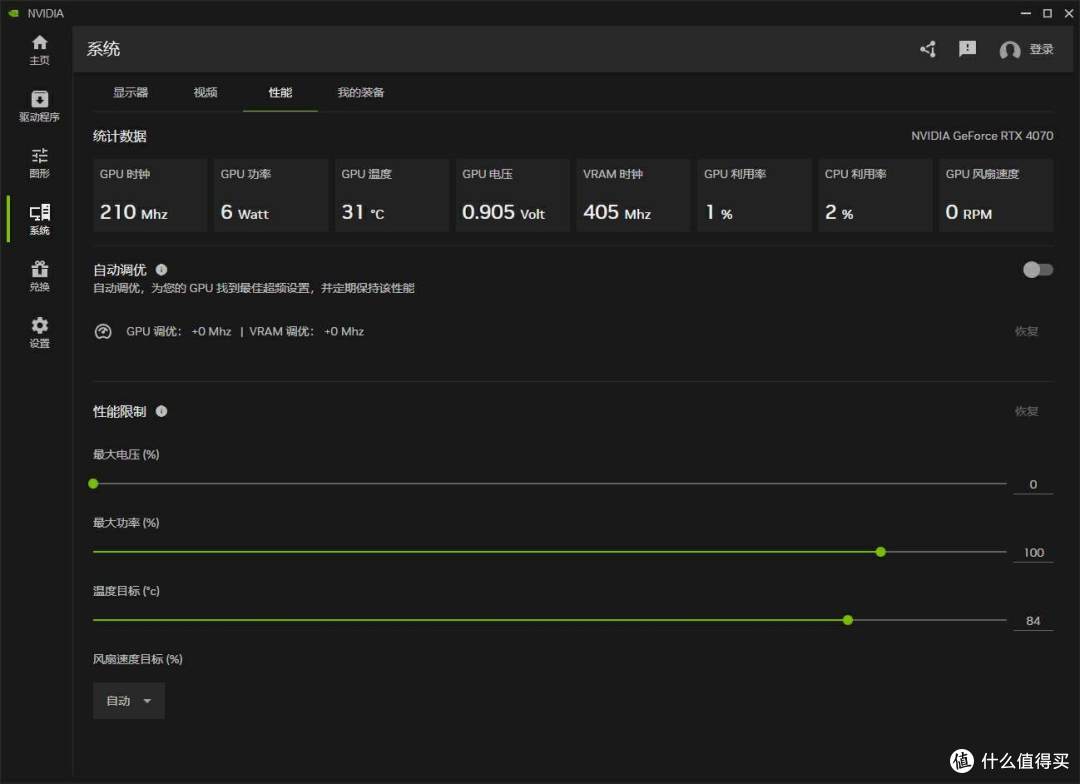The width and height of the screenshot is (1080, 784).
Task: Click the CPU 利用率 2 % card
Action: point(875,195)
